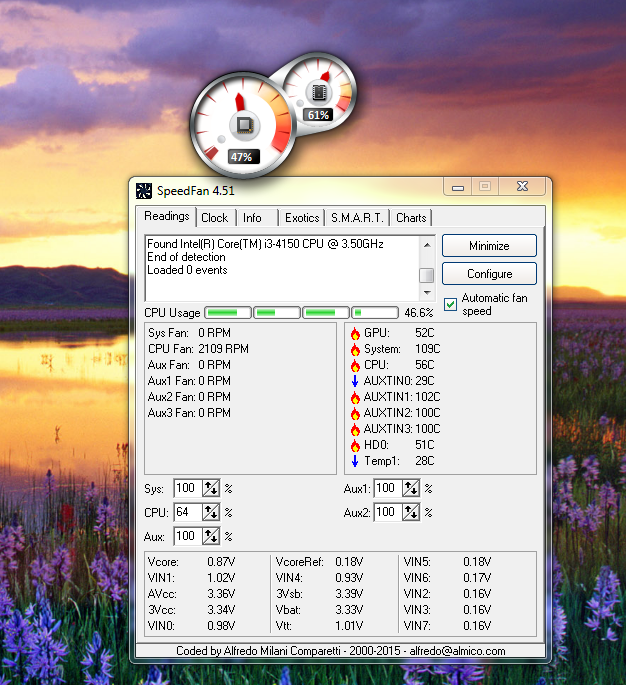Click the HD0 flame icon
The height and width of the screenshot is (685, 626).
point(355,445)
